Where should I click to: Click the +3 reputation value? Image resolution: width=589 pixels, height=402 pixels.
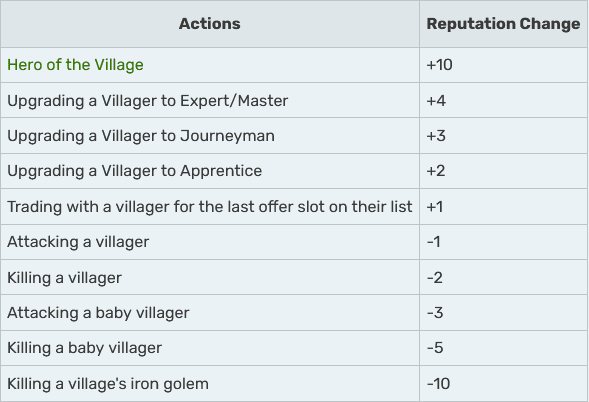436,136
